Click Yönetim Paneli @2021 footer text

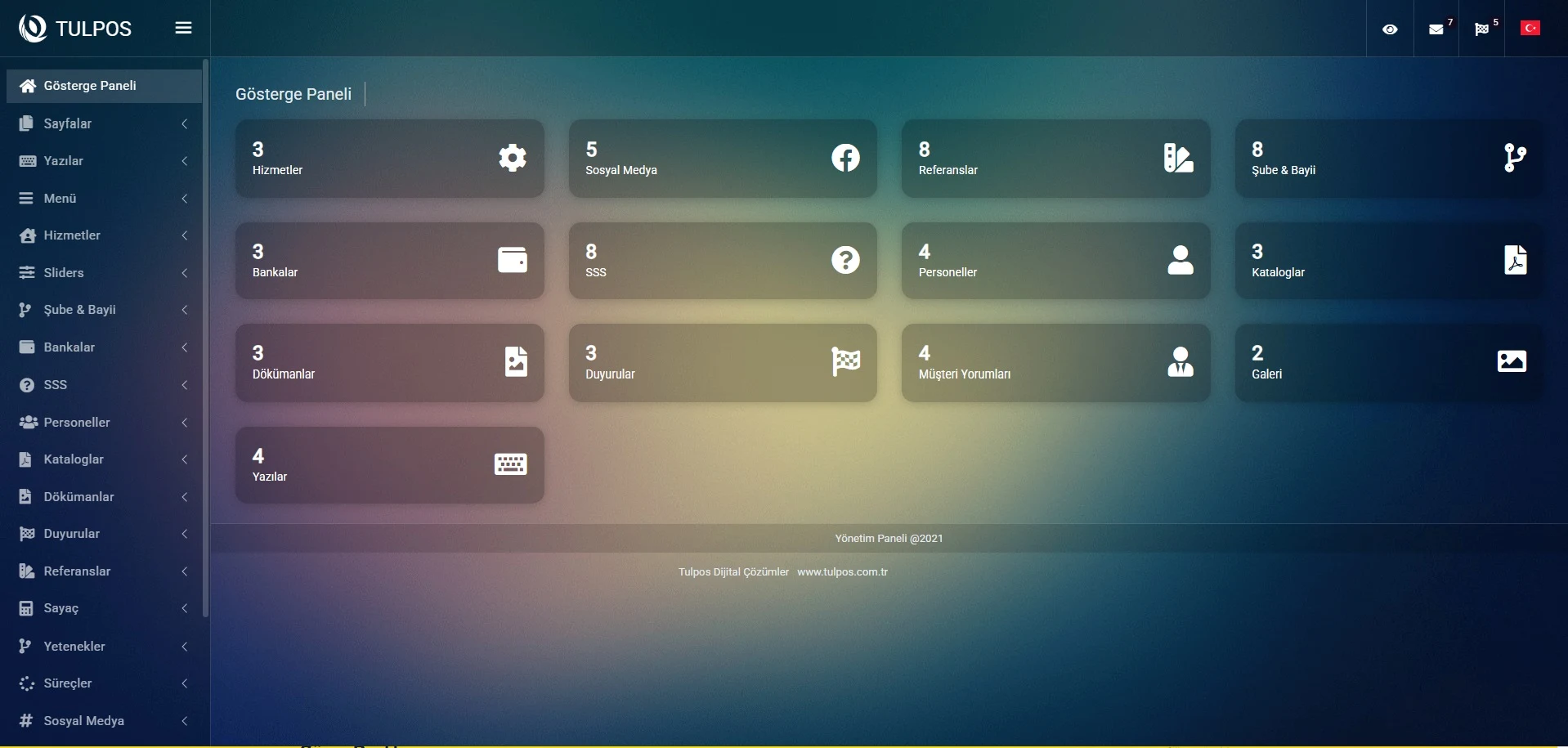tap(889, 539)
